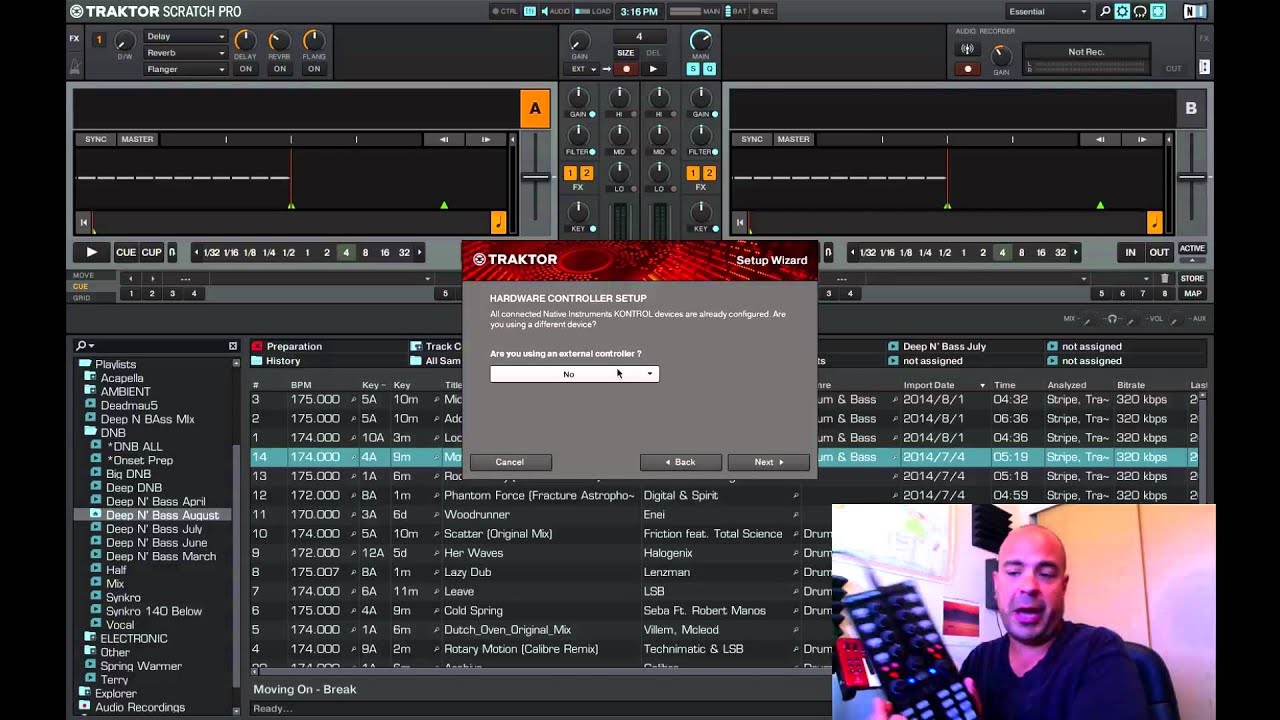Open the browser search magnifier in header
This screenshot has width=1280, height=720.
pos(1105,12)
